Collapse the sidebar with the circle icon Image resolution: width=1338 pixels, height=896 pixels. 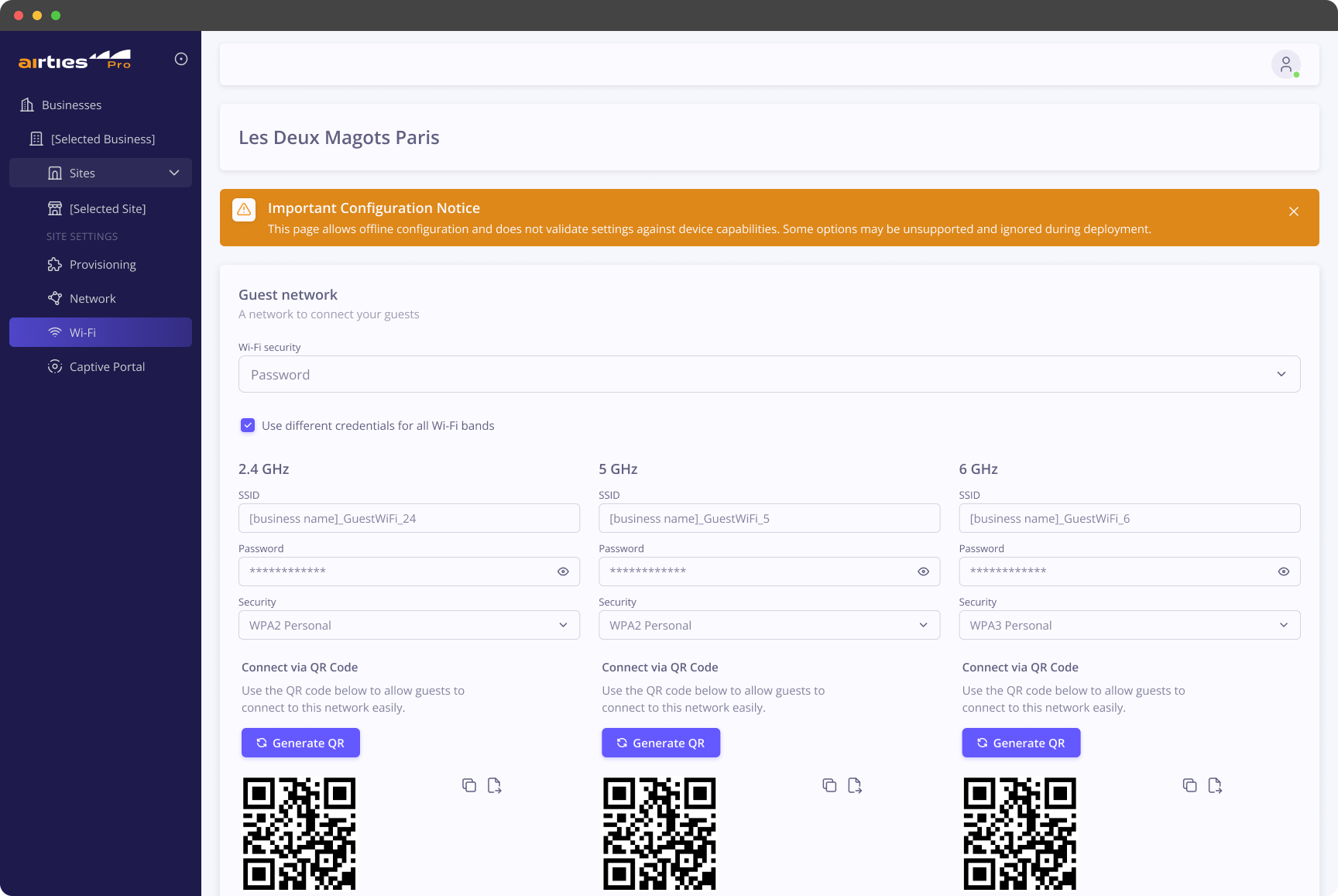[181, 59]
